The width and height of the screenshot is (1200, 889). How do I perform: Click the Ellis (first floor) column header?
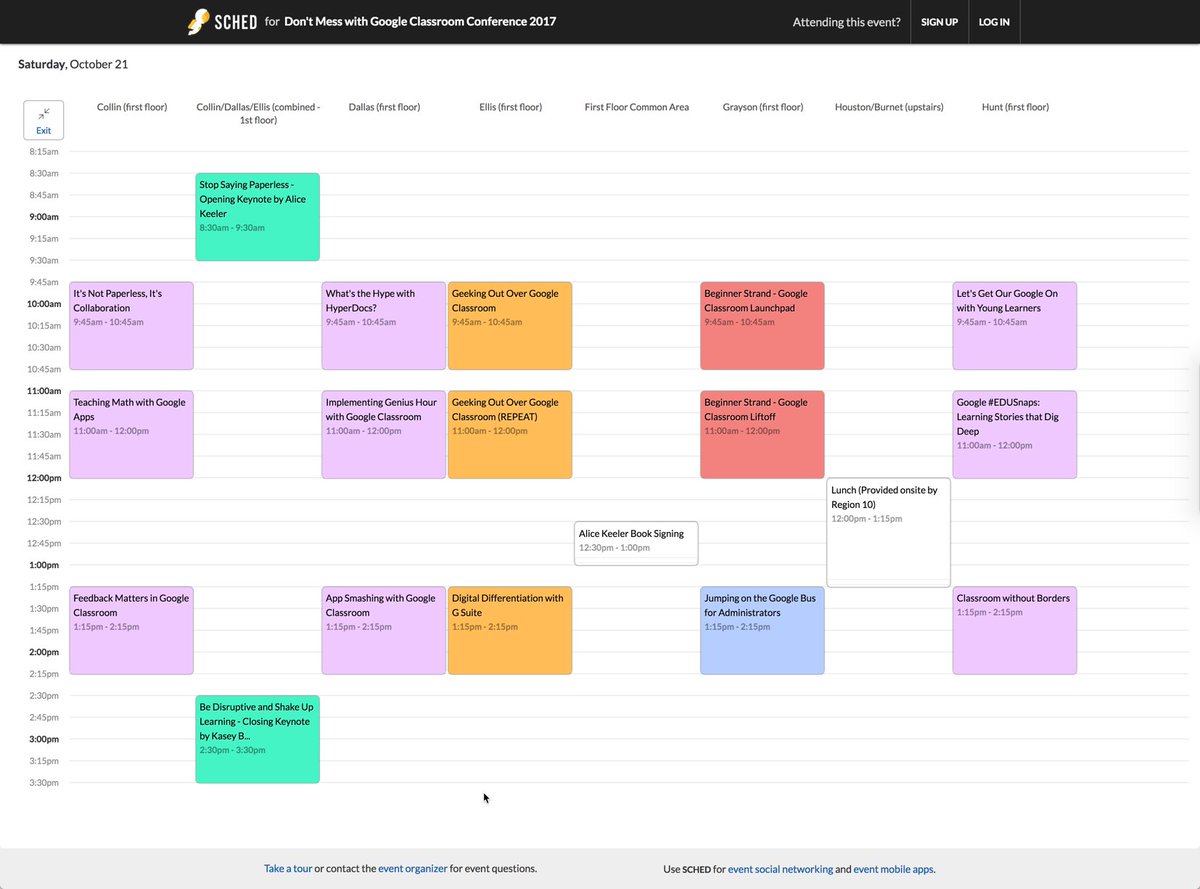tap(510, 107)
